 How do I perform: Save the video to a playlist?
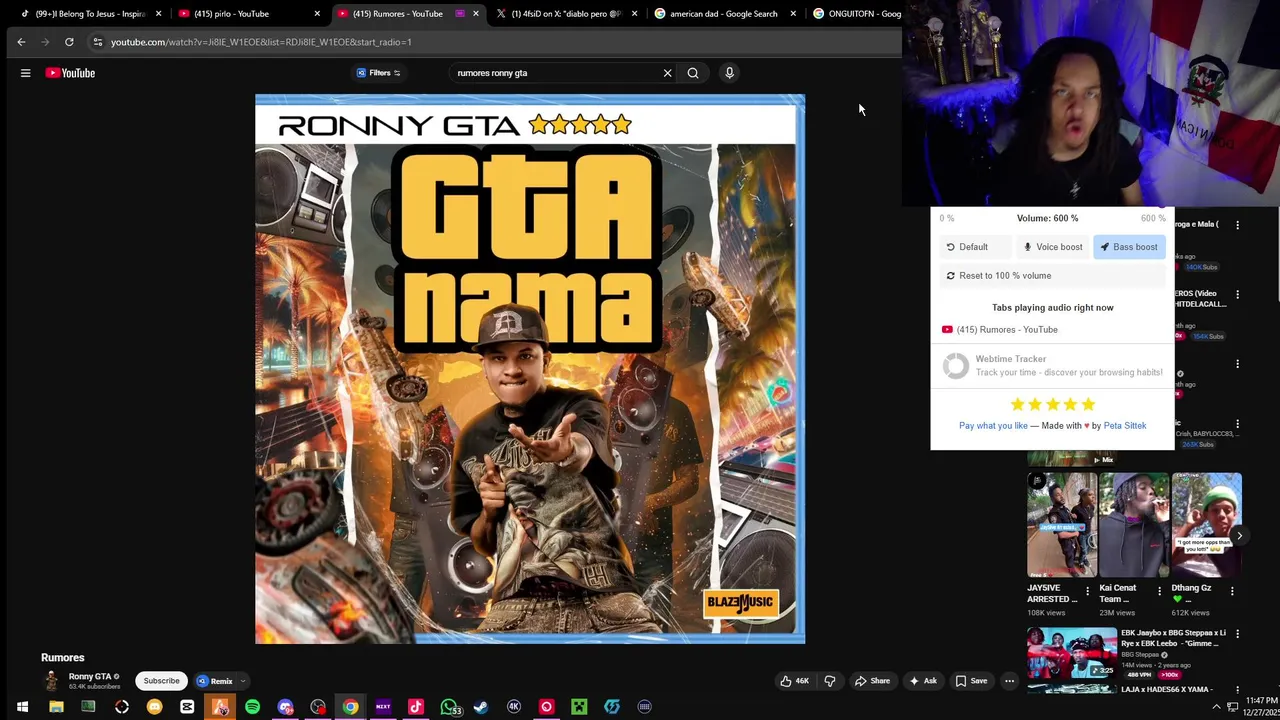(971, 681)
